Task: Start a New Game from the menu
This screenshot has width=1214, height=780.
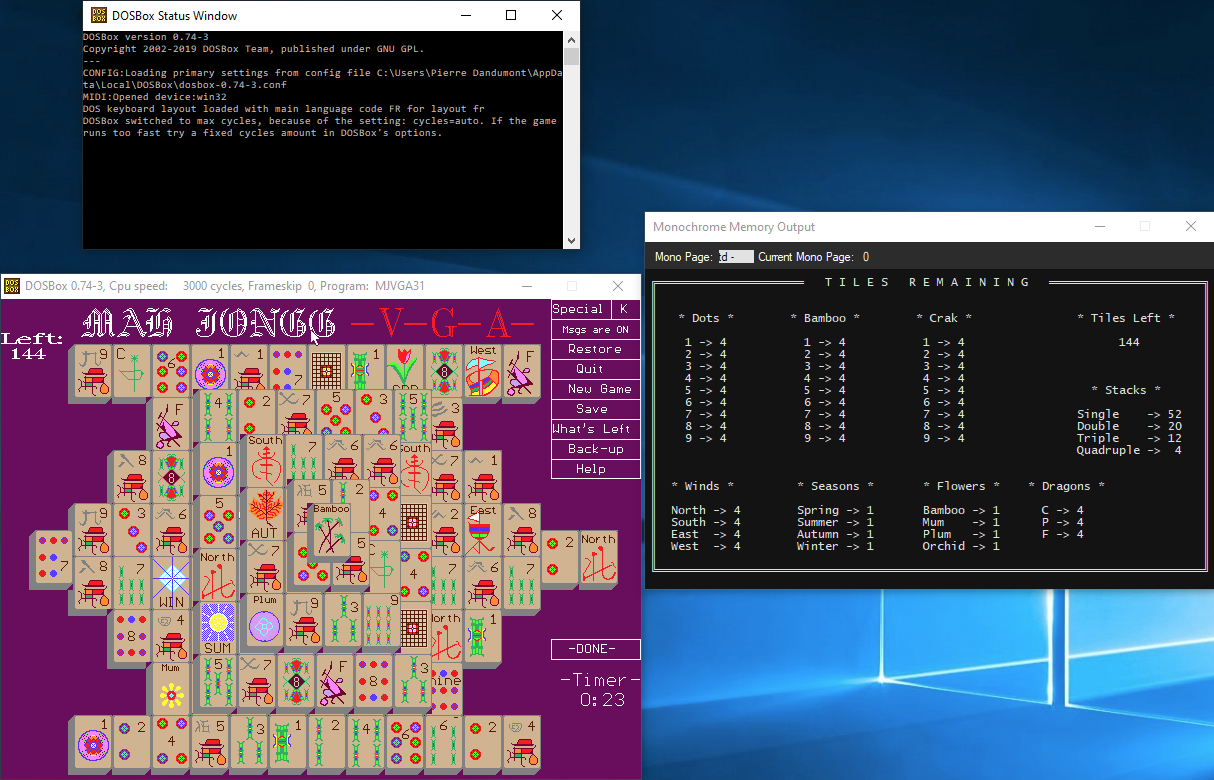Action: click(x=595, y=389)
